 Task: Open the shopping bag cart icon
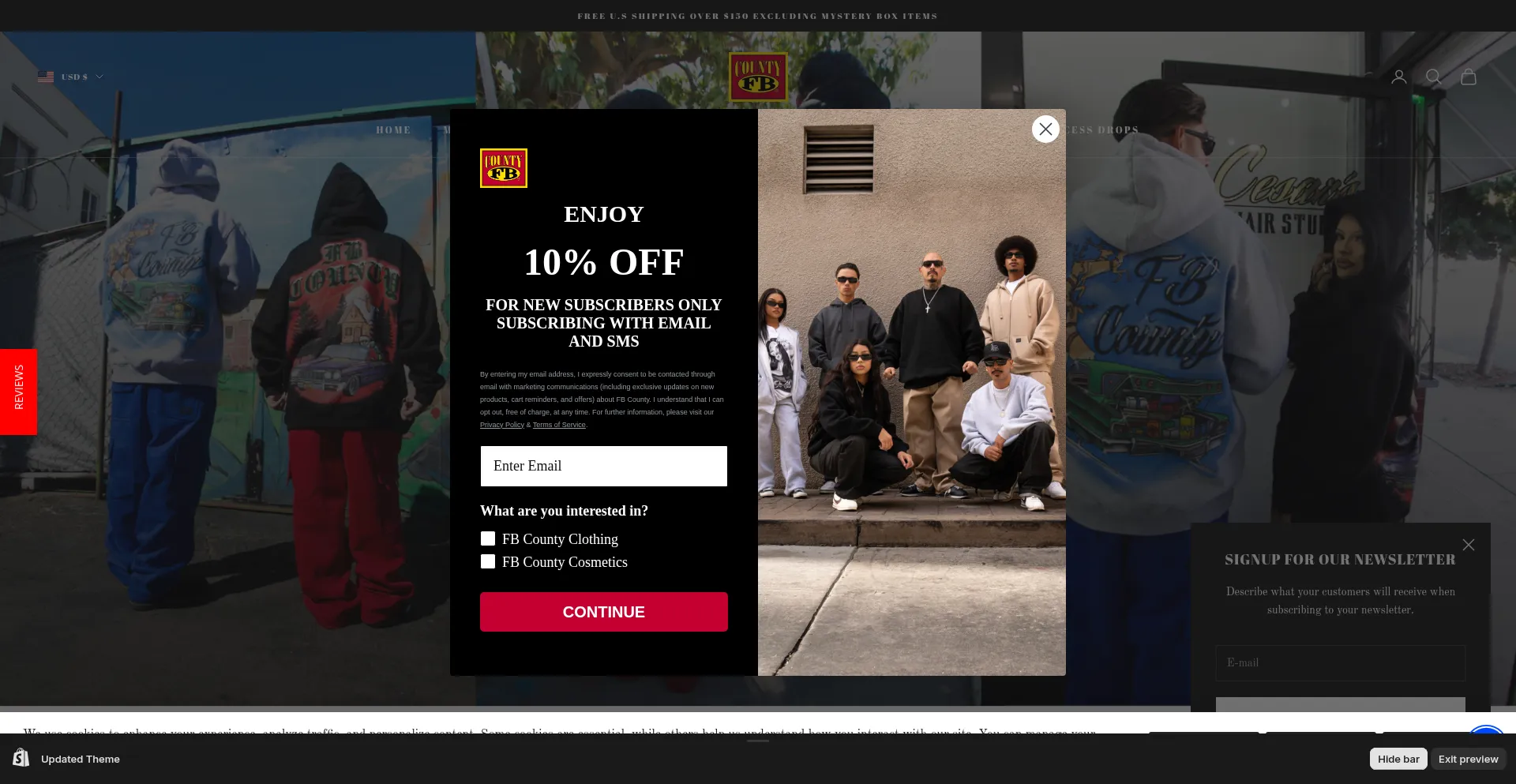[1468, 77]
